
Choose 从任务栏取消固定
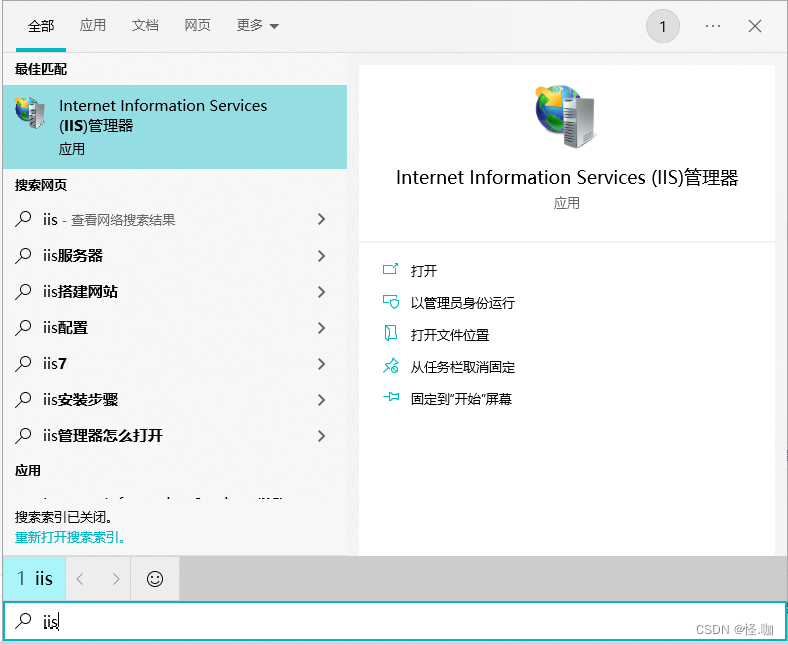click(x=462, y=367)
